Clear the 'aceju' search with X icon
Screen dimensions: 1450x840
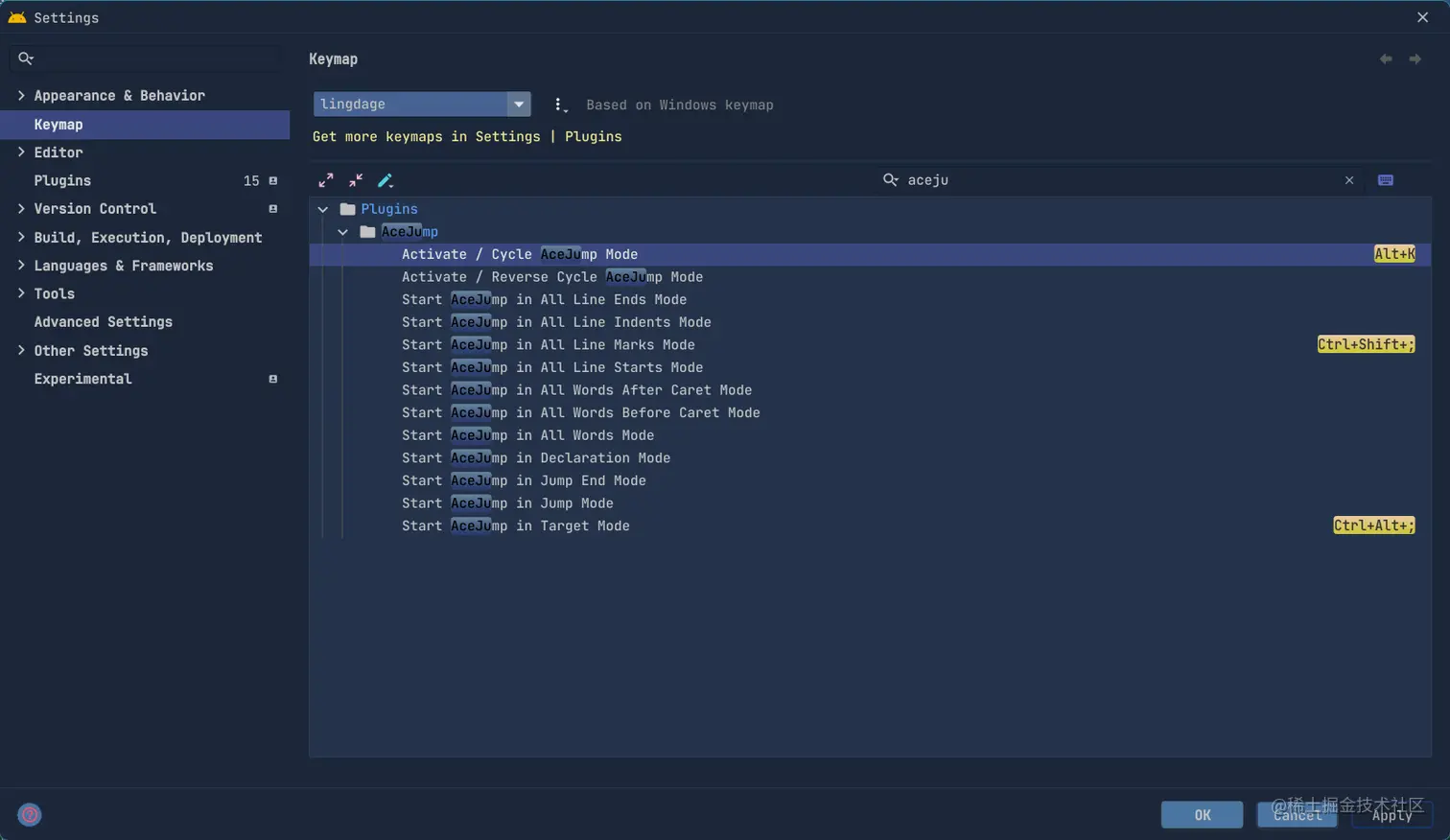click(1349, 180)
